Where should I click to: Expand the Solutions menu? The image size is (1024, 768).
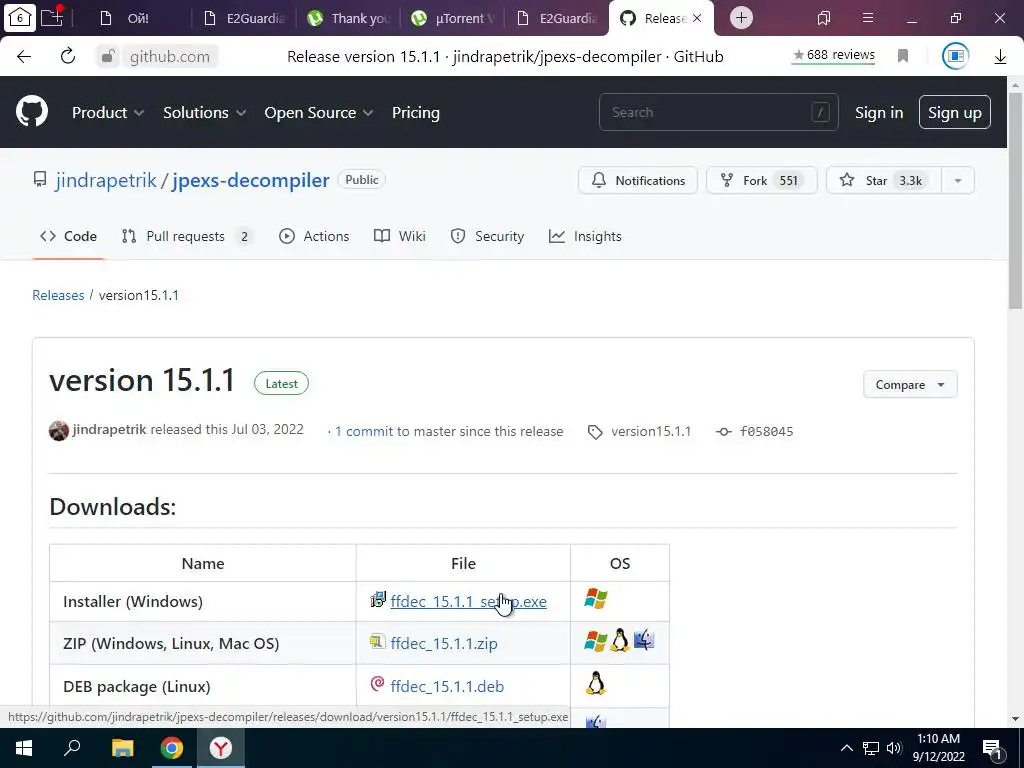[204, 112]
